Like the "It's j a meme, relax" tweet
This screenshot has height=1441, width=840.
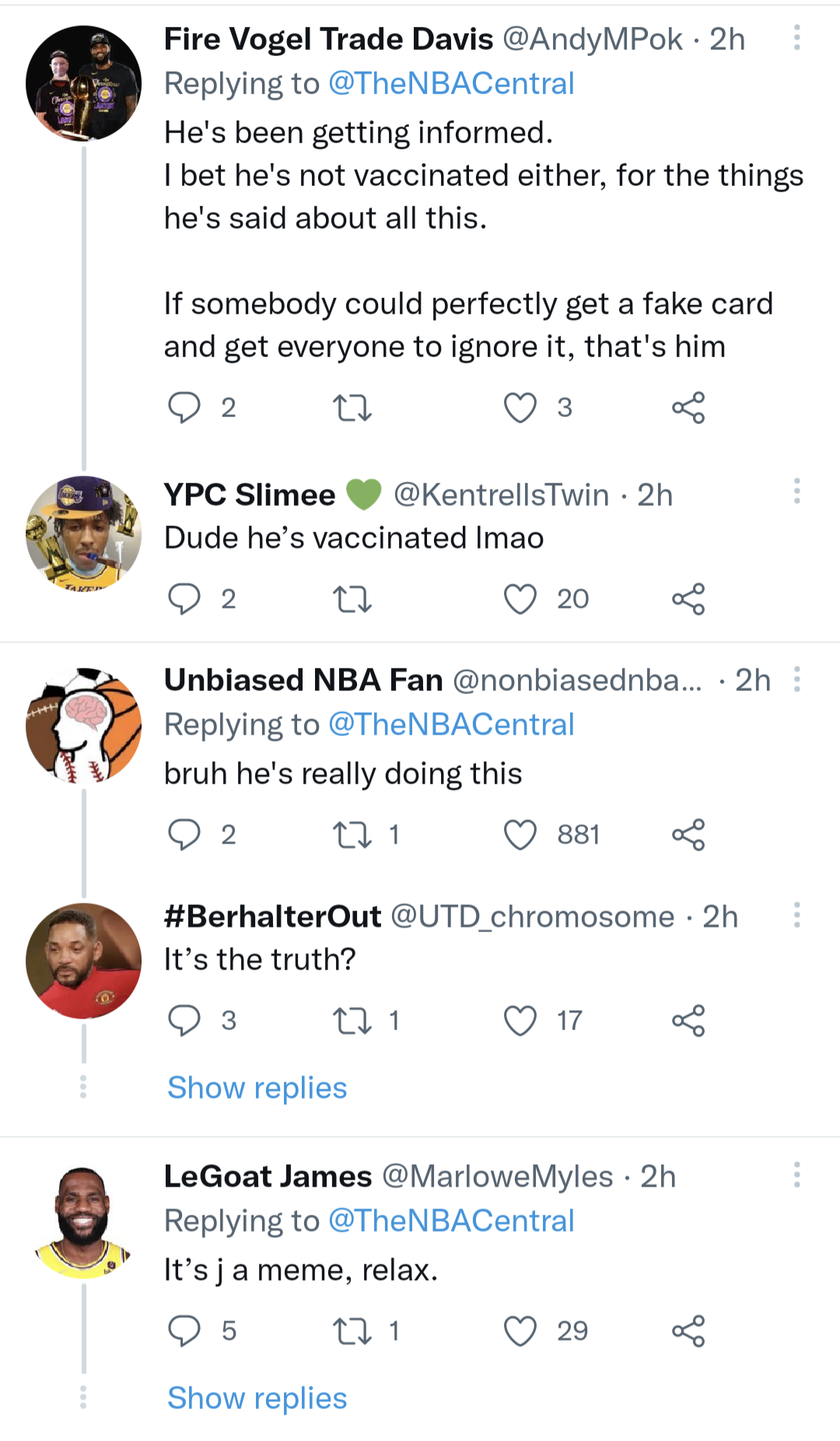coord(520,1331)
